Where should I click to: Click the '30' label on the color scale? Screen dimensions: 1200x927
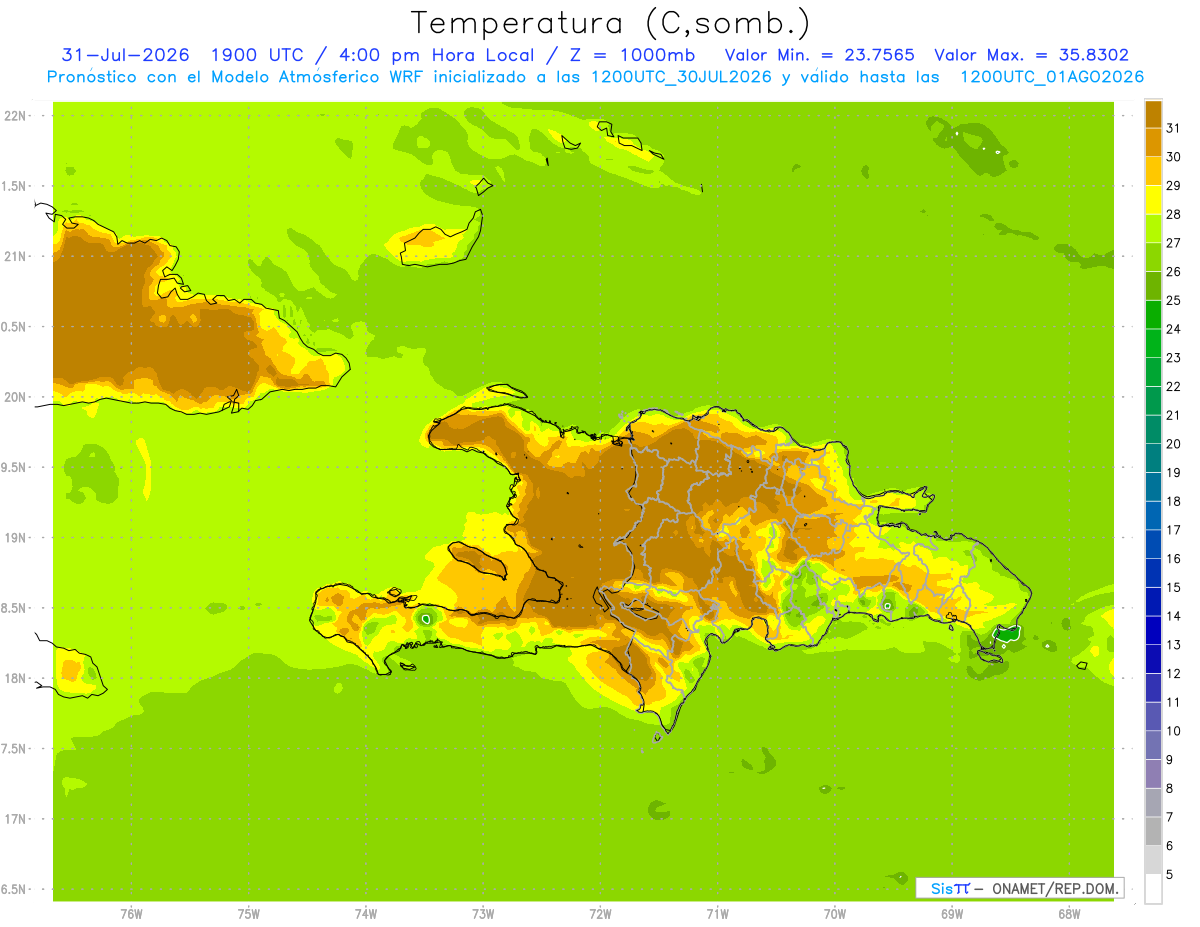(x=1173, y=157)
